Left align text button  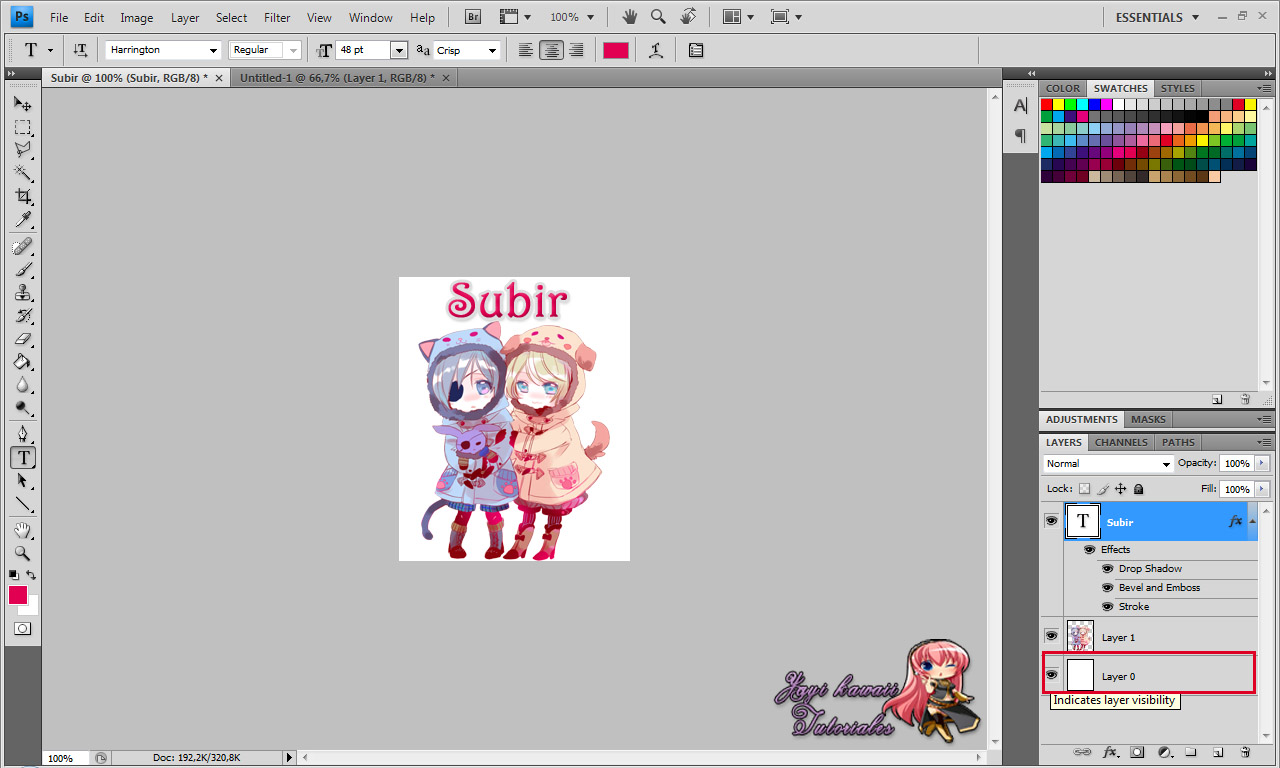coord(527,50)
